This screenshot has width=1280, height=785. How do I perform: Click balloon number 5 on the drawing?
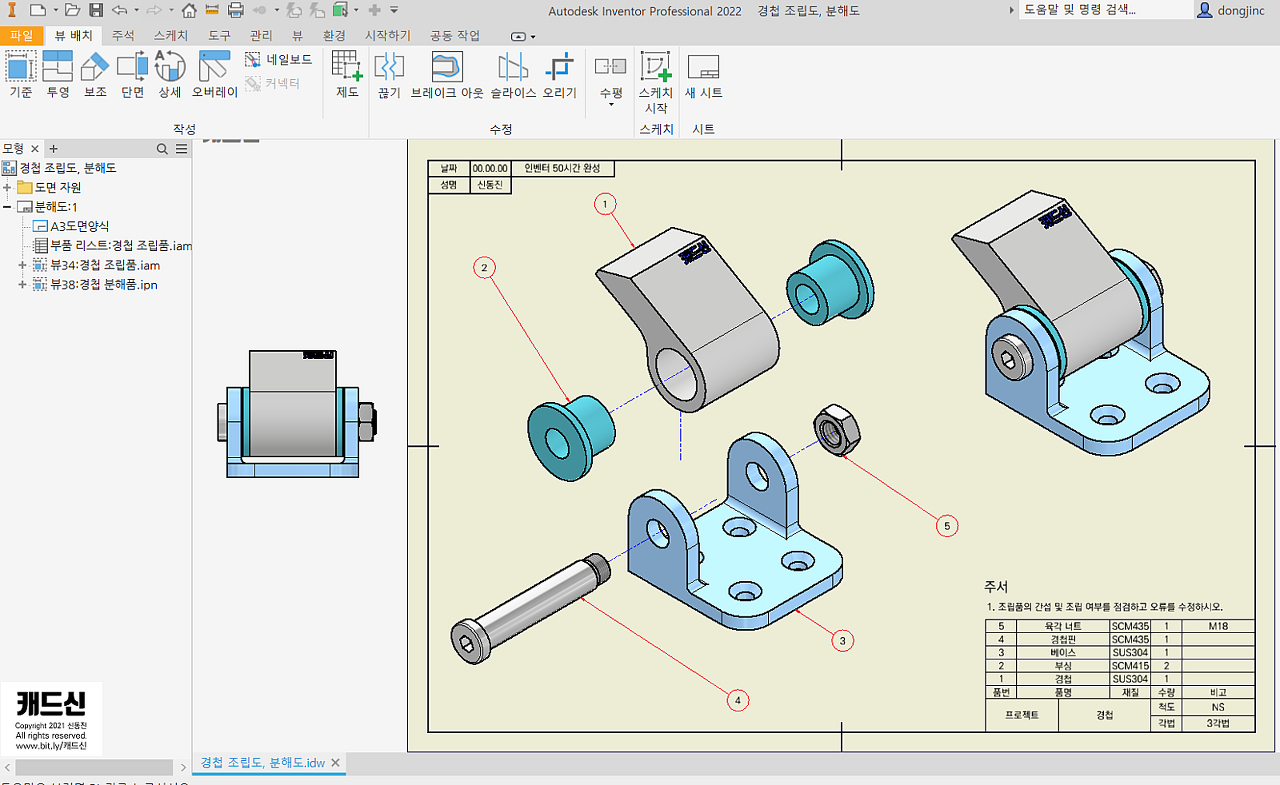(946, 525)
